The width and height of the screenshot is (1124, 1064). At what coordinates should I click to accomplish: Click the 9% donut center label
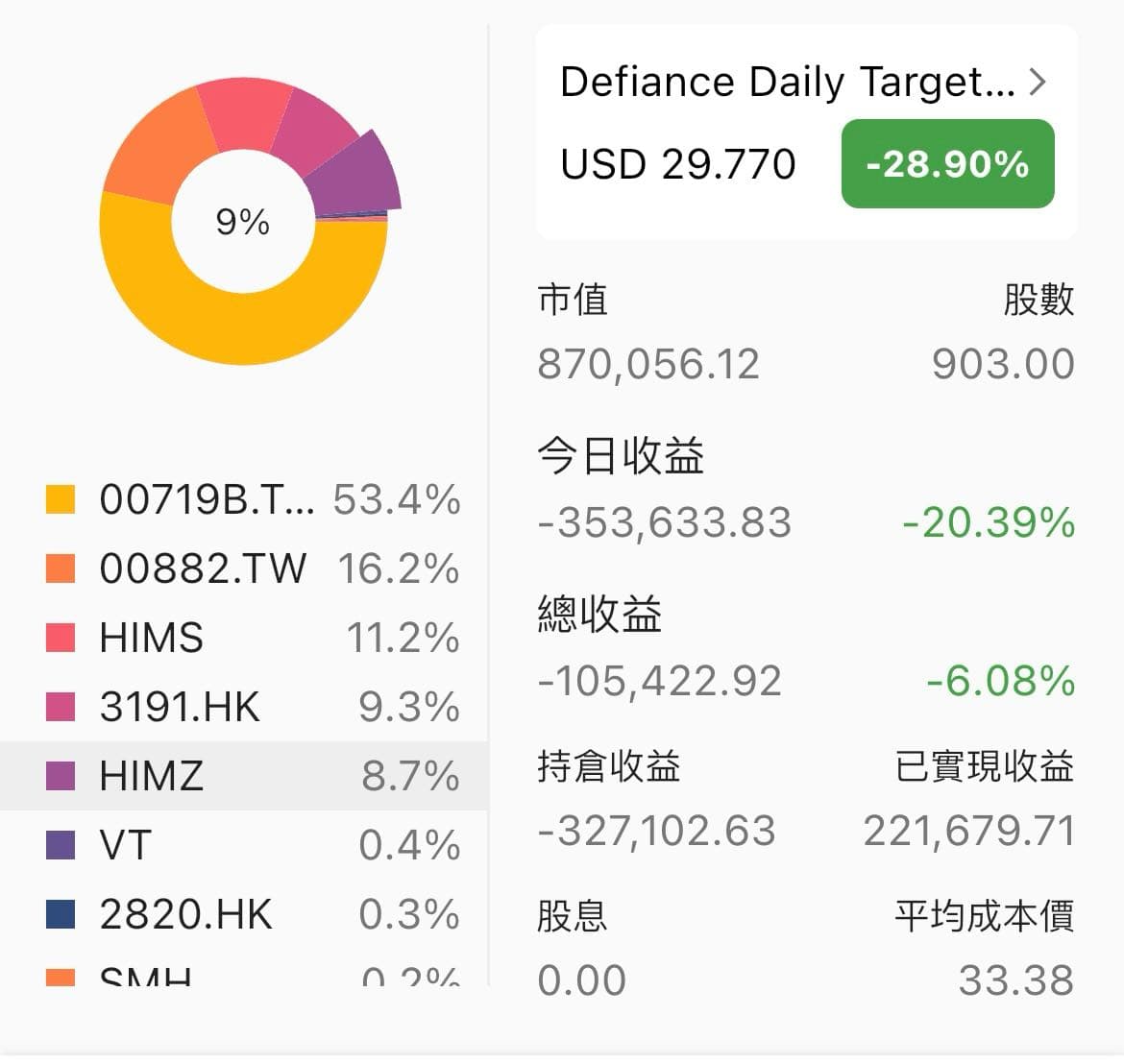(242, 222)
